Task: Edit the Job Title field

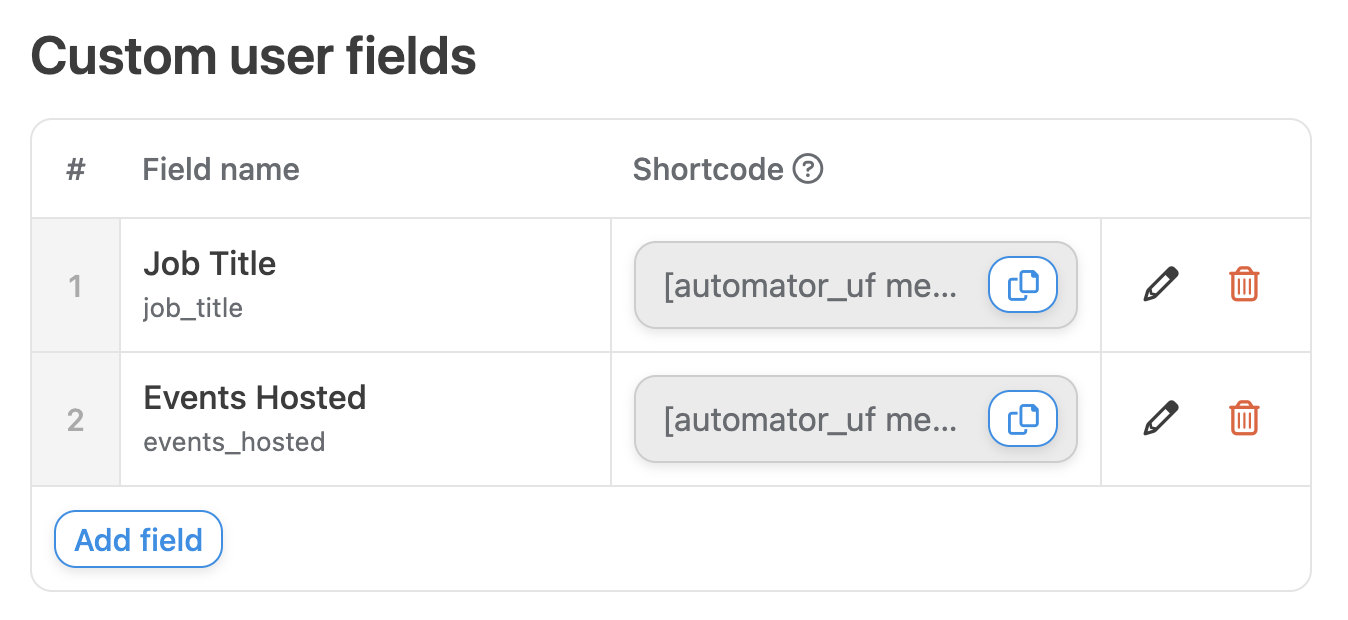Action: click(1160, 285)
